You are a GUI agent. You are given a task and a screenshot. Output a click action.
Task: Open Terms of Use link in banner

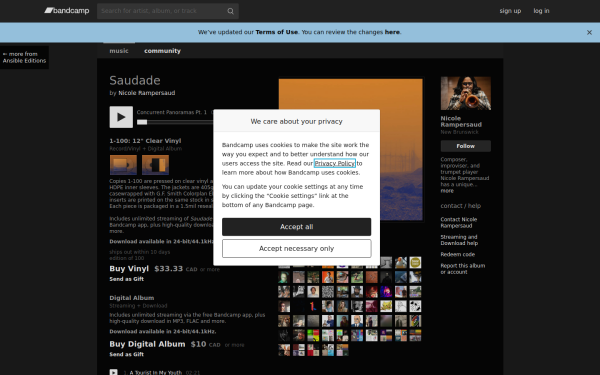click(x=276, y=32)
